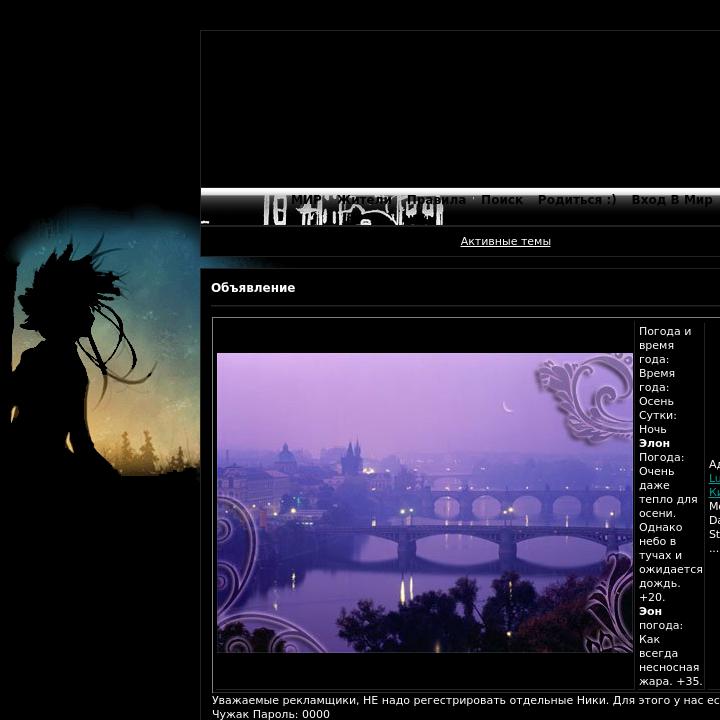The width and height of the screenshot is (720, 720).
Task: Open the Жители members page
Action: click(x=364, y=200)
